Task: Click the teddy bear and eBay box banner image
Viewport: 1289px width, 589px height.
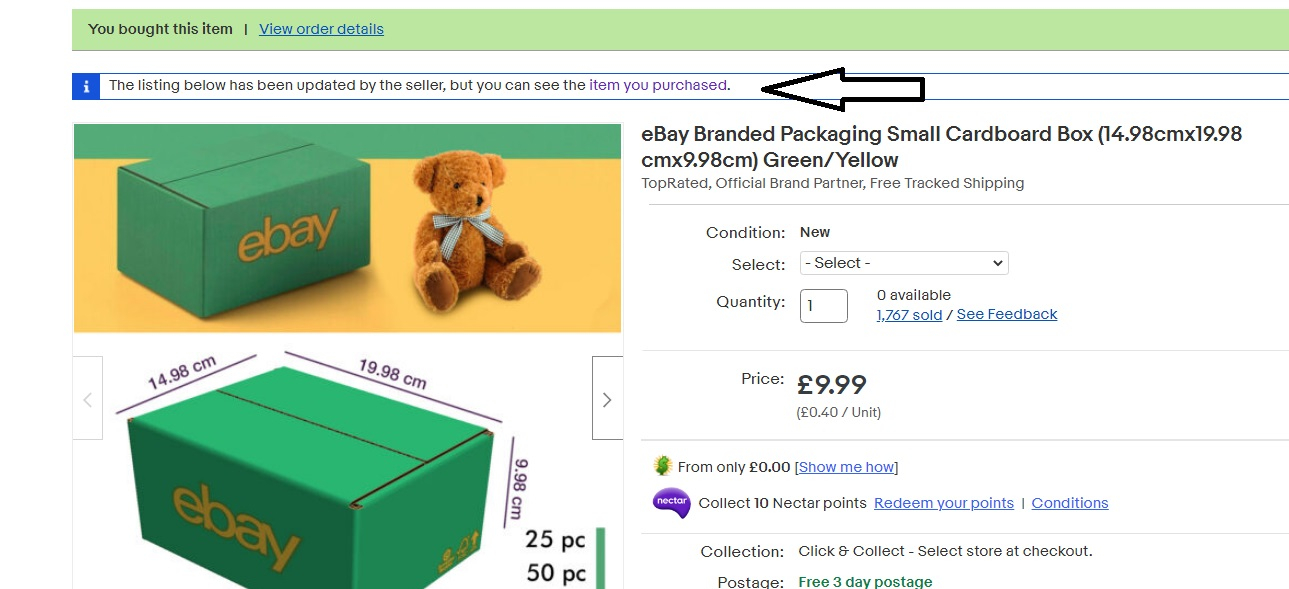Action: click(347, 228)
